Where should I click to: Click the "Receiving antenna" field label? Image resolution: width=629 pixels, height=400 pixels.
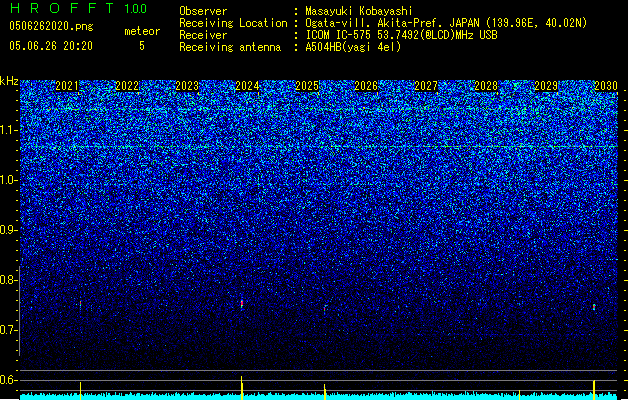click(230, 47)
